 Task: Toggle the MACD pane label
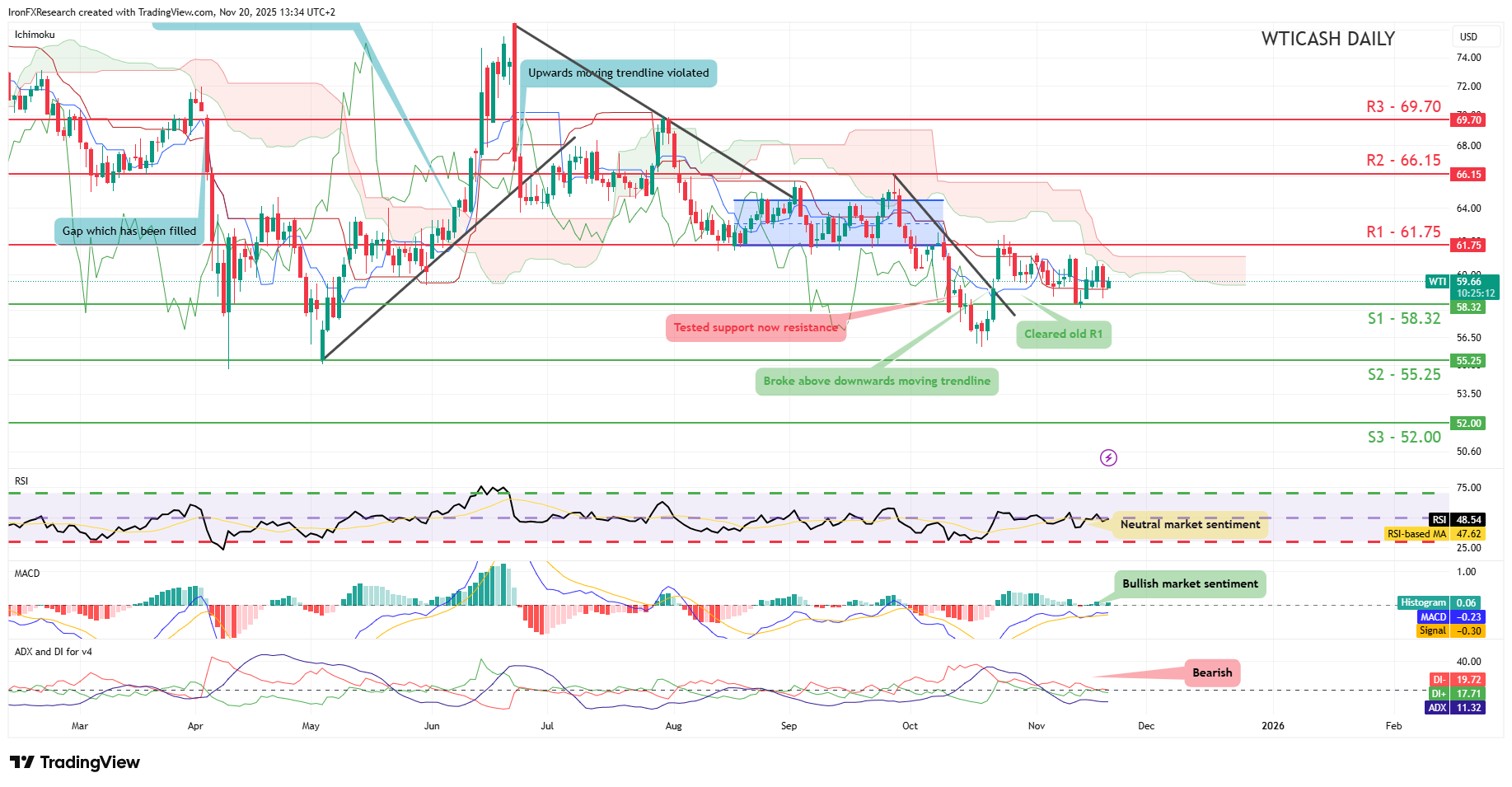pos(26,573)
